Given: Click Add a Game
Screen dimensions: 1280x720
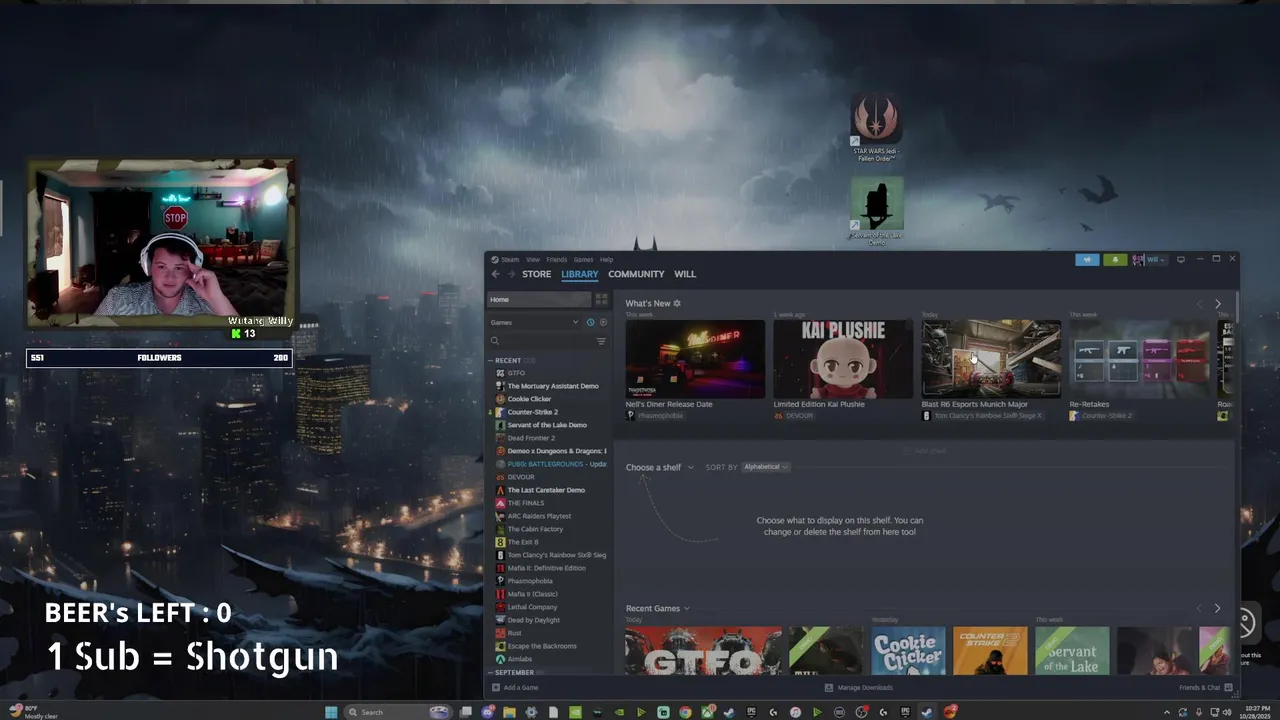Looking at the screenshot, I should [514, 688].
